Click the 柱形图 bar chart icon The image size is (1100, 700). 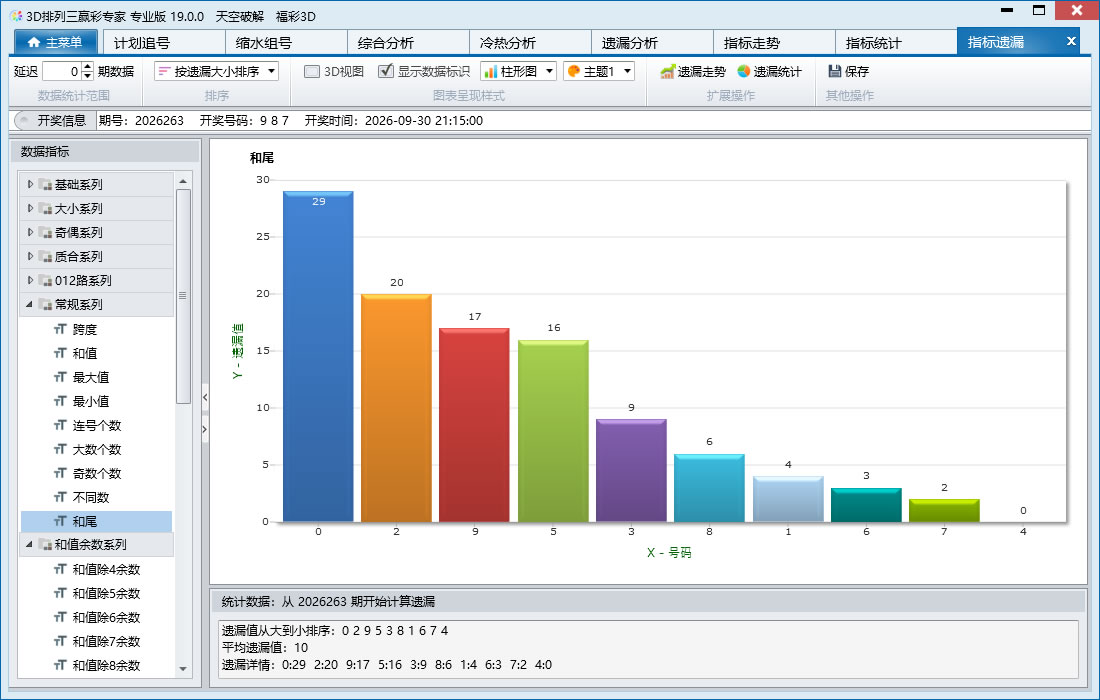click(x=491, y=72)
